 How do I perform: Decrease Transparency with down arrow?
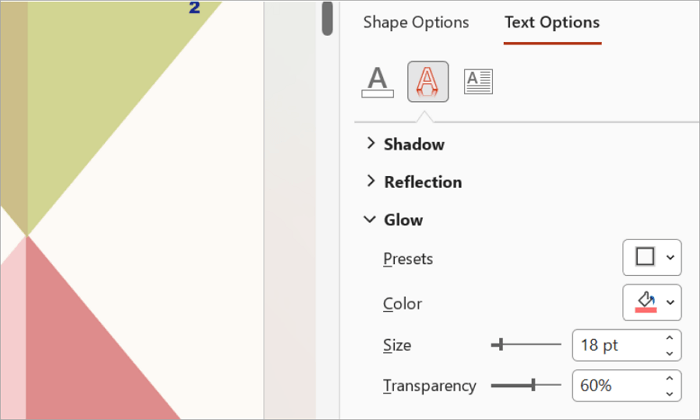(669, 392)
